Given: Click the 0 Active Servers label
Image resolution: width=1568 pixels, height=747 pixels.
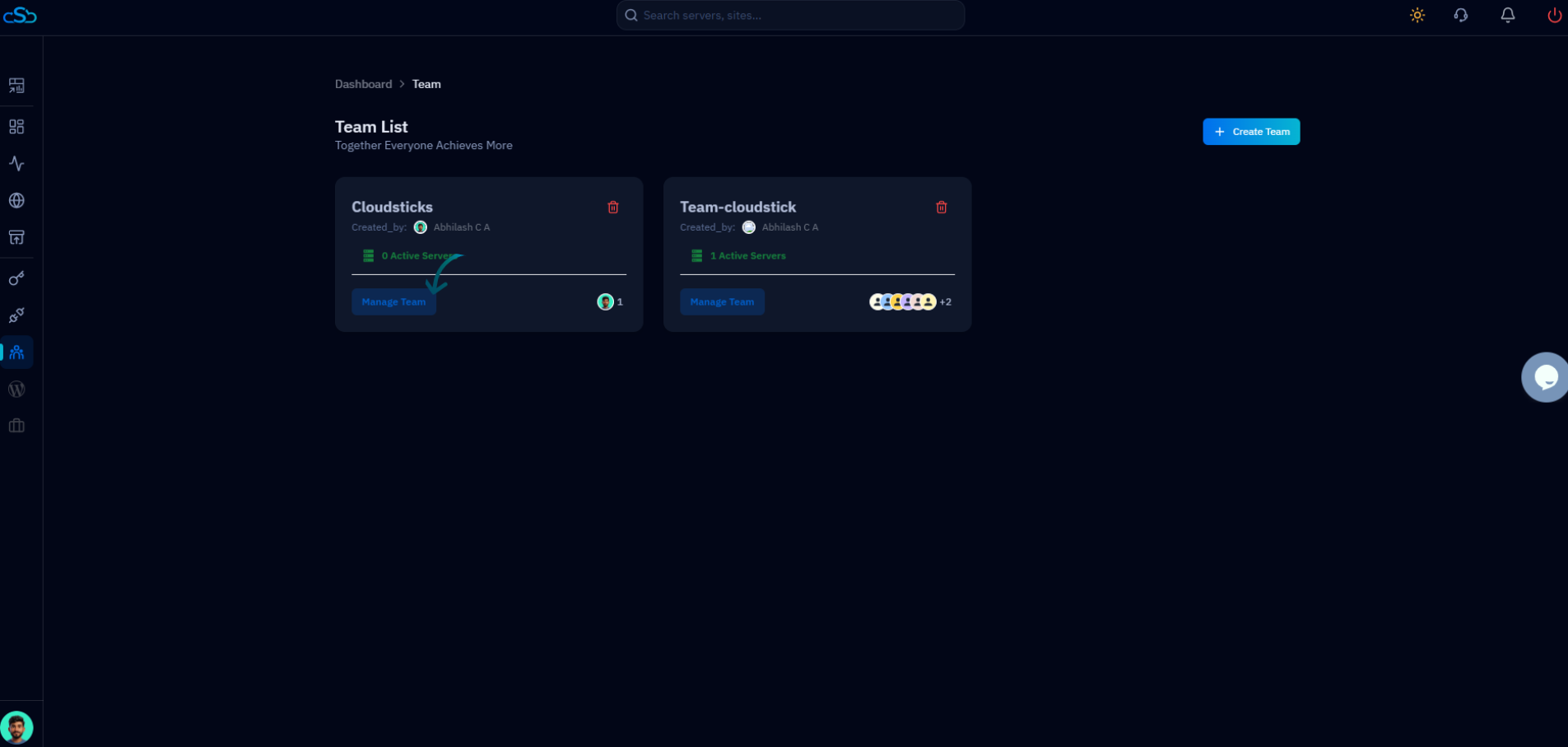Looking at the screenshot, I should pyautogui.click(x=419, y=256).
